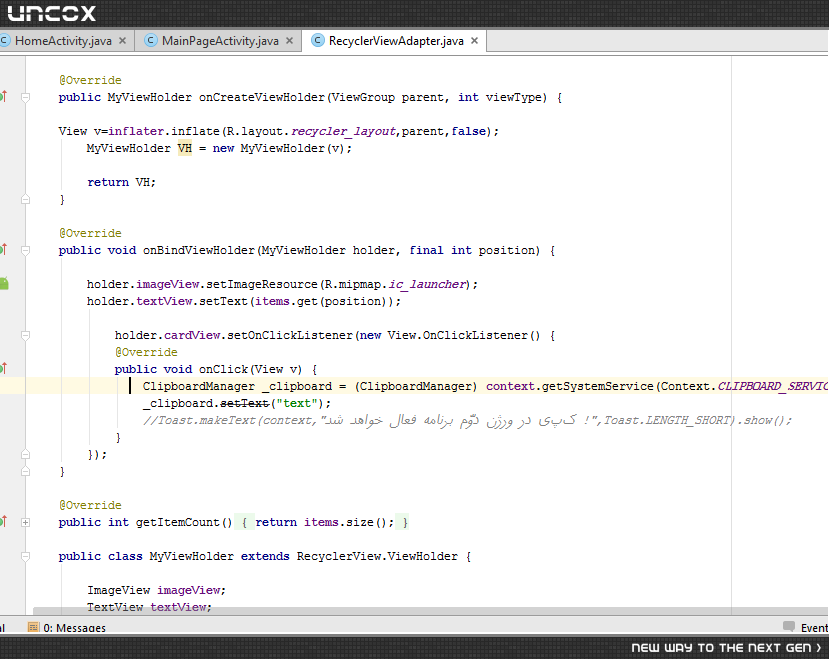This screenshot has height=659, width=829.
Task: Collapse the onBindViewHolder method fold marker
Action: coord(25,250)
